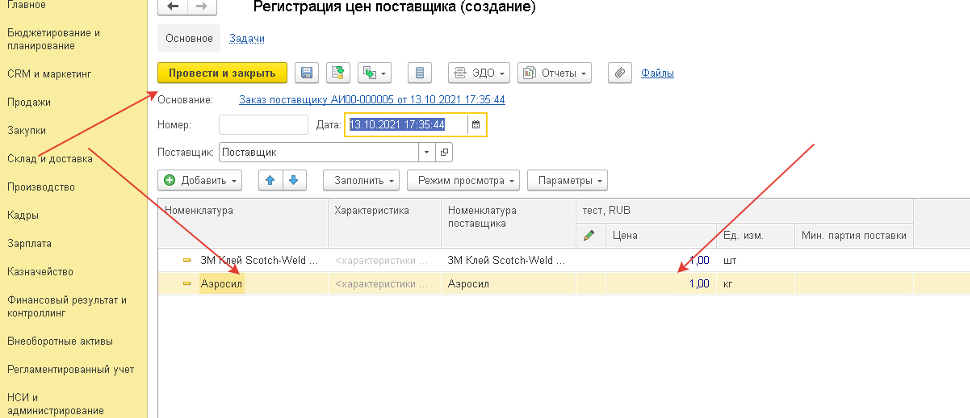Move row down with blue arrow
The image size is (970, 418).
pyautogui.click(x=294, y=181)
